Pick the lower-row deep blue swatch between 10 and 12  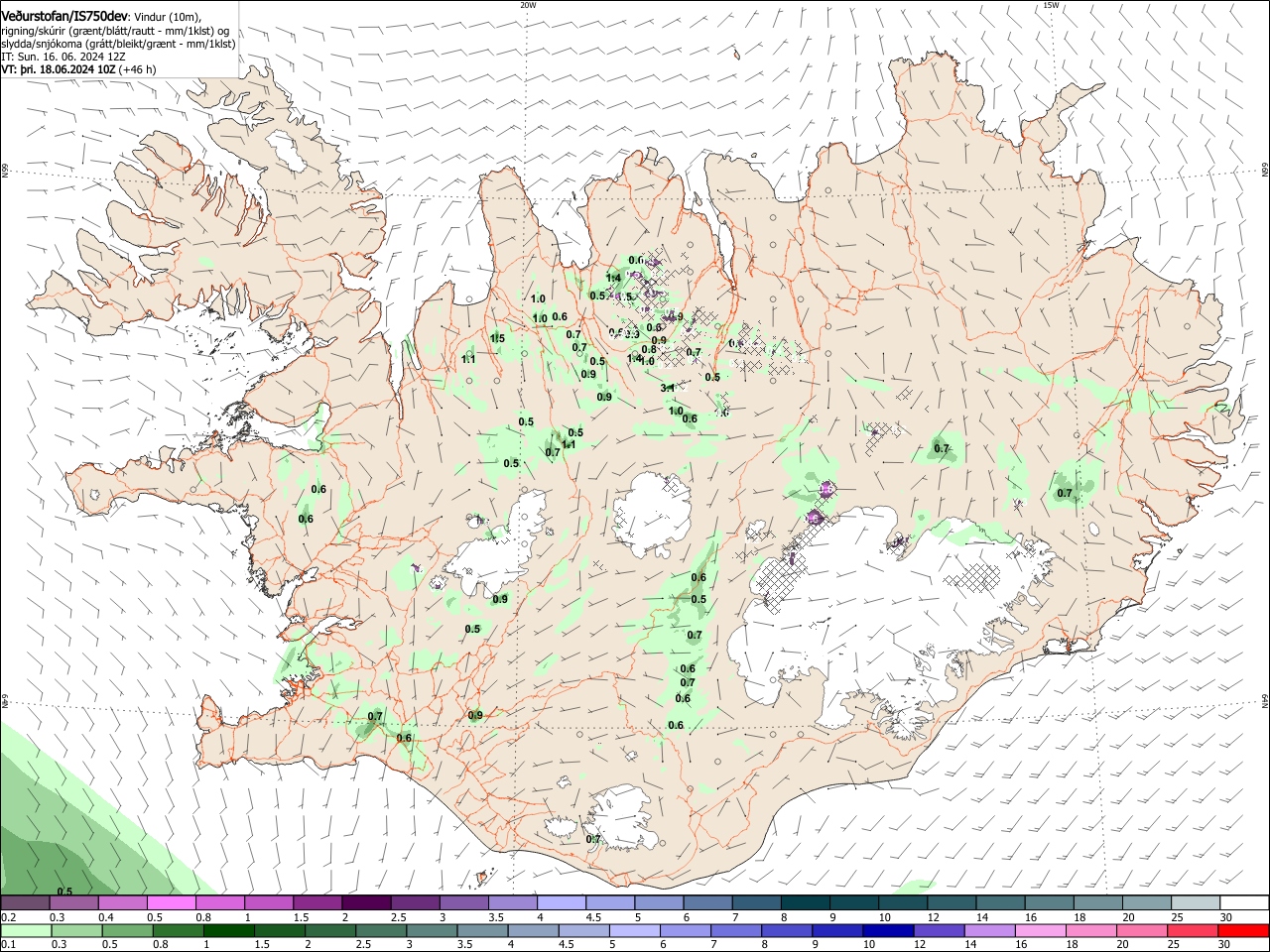coord(890,931)
